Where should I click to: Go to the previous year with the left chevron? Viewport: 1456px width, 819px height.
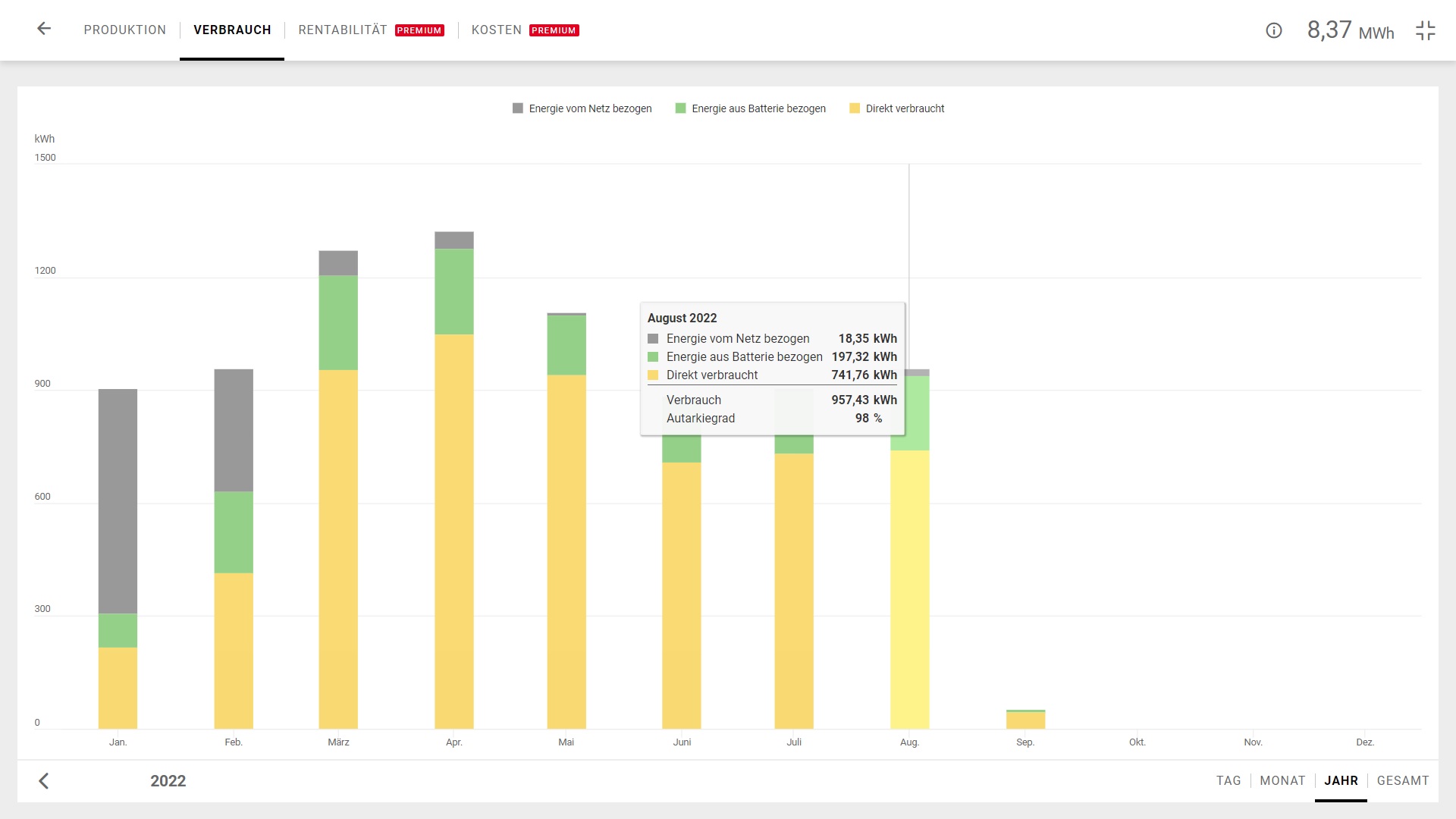(44, 781)
